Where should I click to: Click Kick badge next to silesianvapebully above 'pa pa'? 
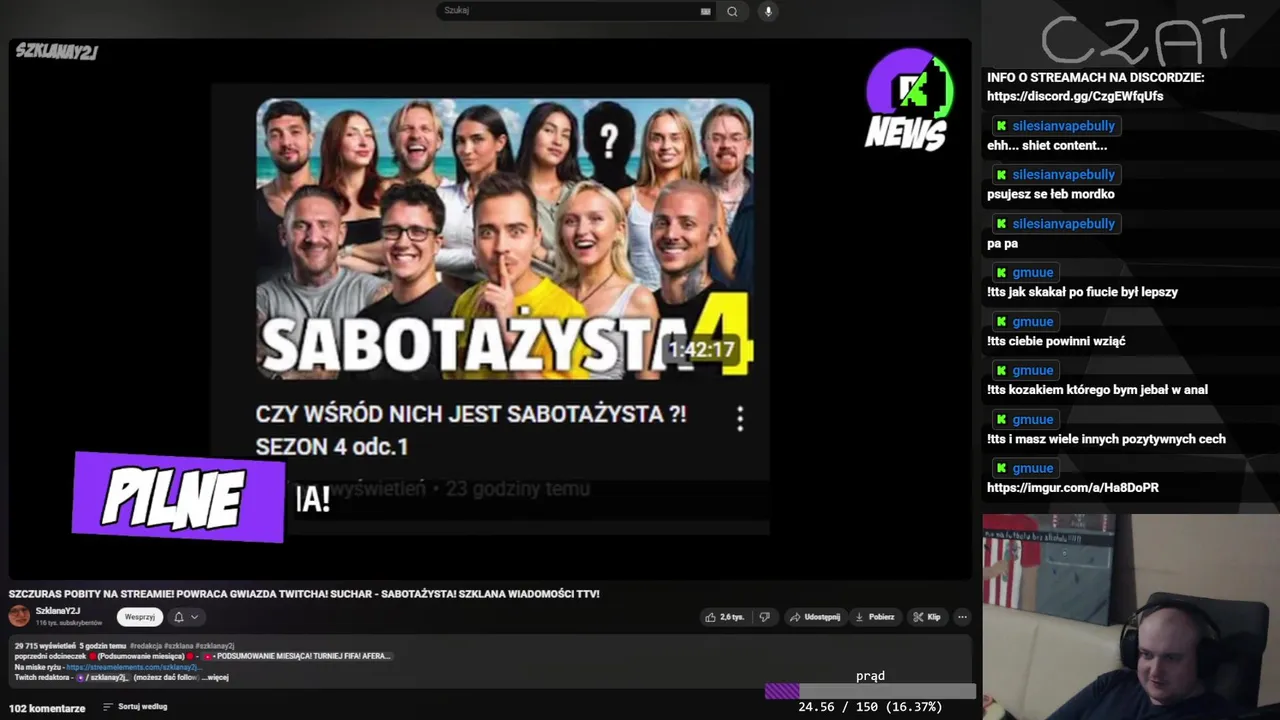1000,224
